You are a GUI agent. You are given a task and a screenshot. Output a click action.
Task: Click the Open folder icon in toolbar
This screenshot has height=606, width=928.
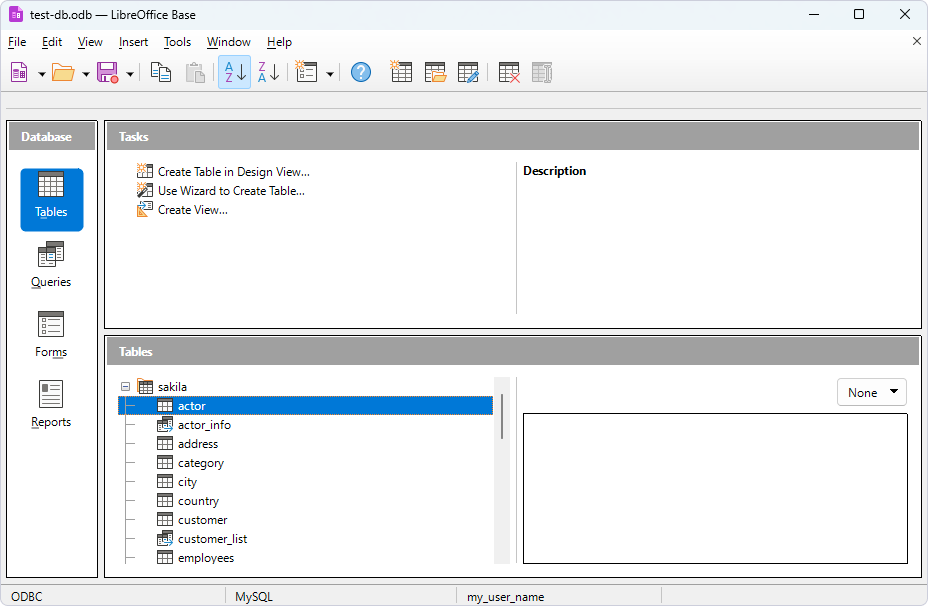pyautogui.click(x=63, y=72)
